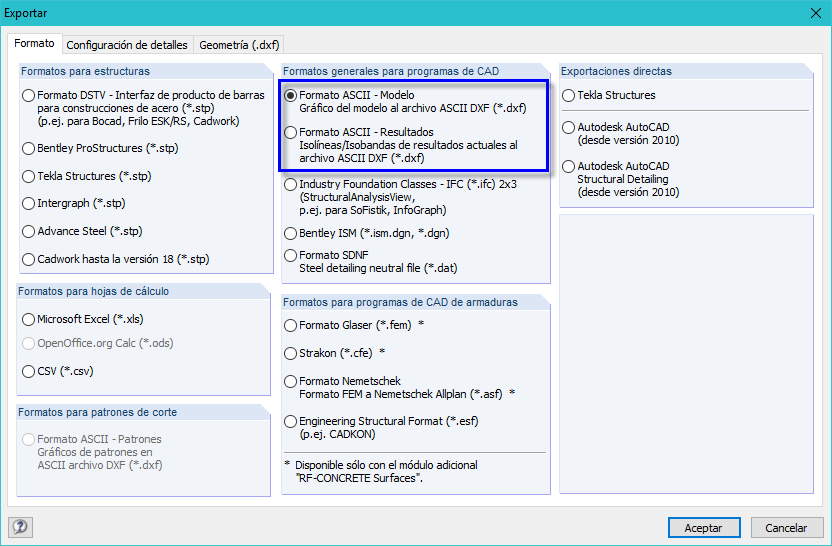Open Configuración de detalles tab
Image resolution: width=832 pixels, height=546 pixels.
point(127,45)
